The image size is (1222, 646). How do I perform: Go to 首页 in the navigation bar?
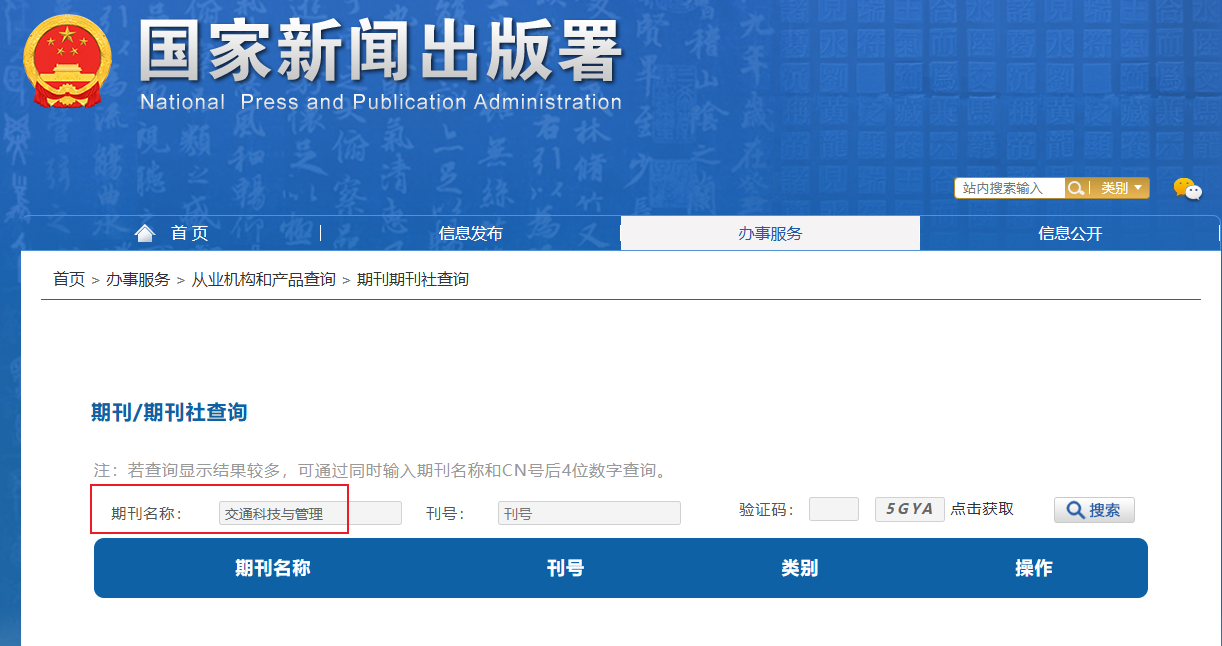tap(189, 233)
